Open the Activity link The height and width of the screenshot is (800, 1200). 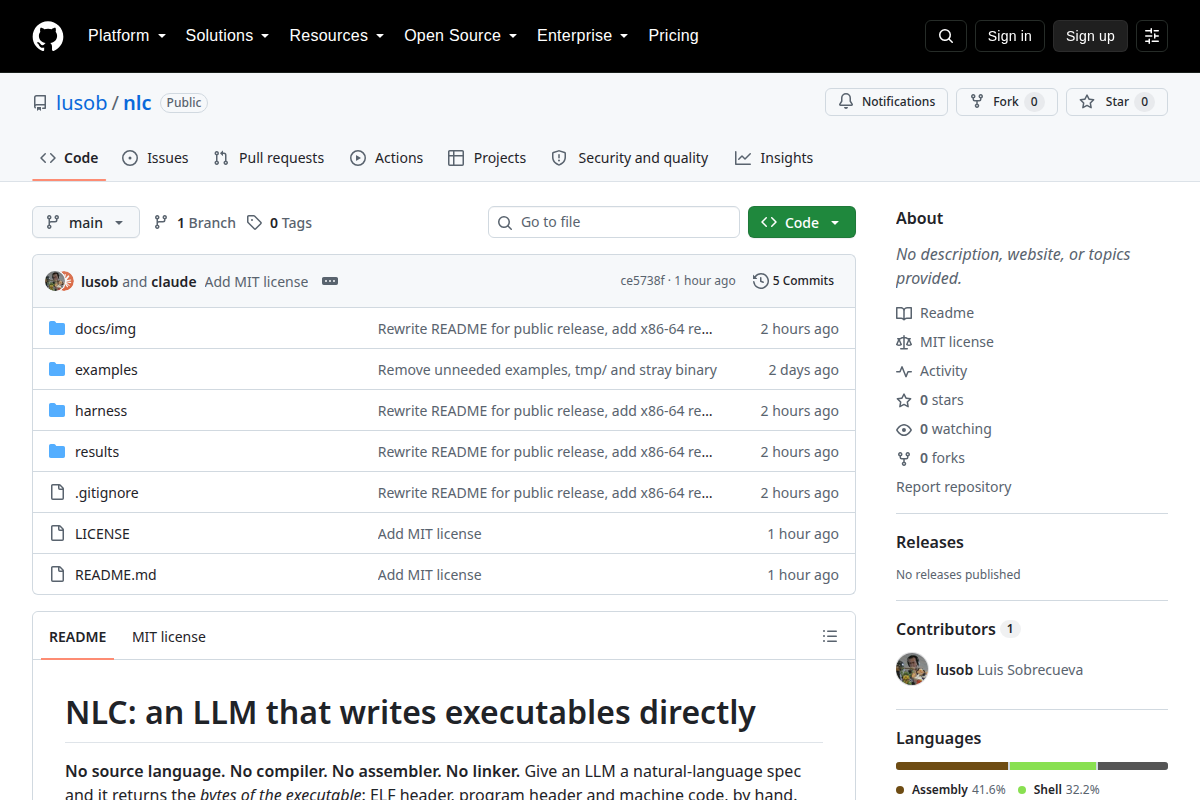tap(932, 371)
